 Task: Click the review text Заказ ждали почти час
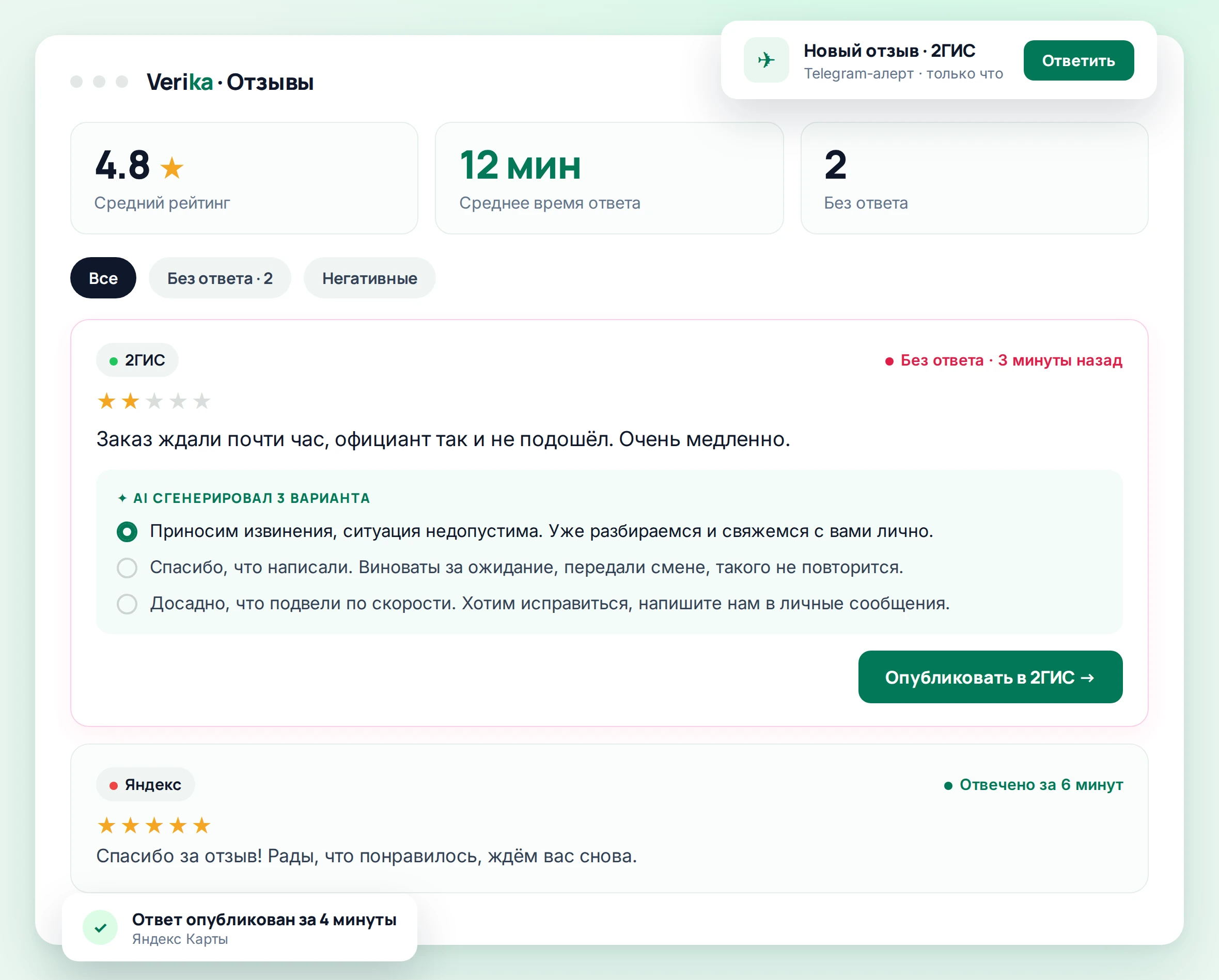443,439
